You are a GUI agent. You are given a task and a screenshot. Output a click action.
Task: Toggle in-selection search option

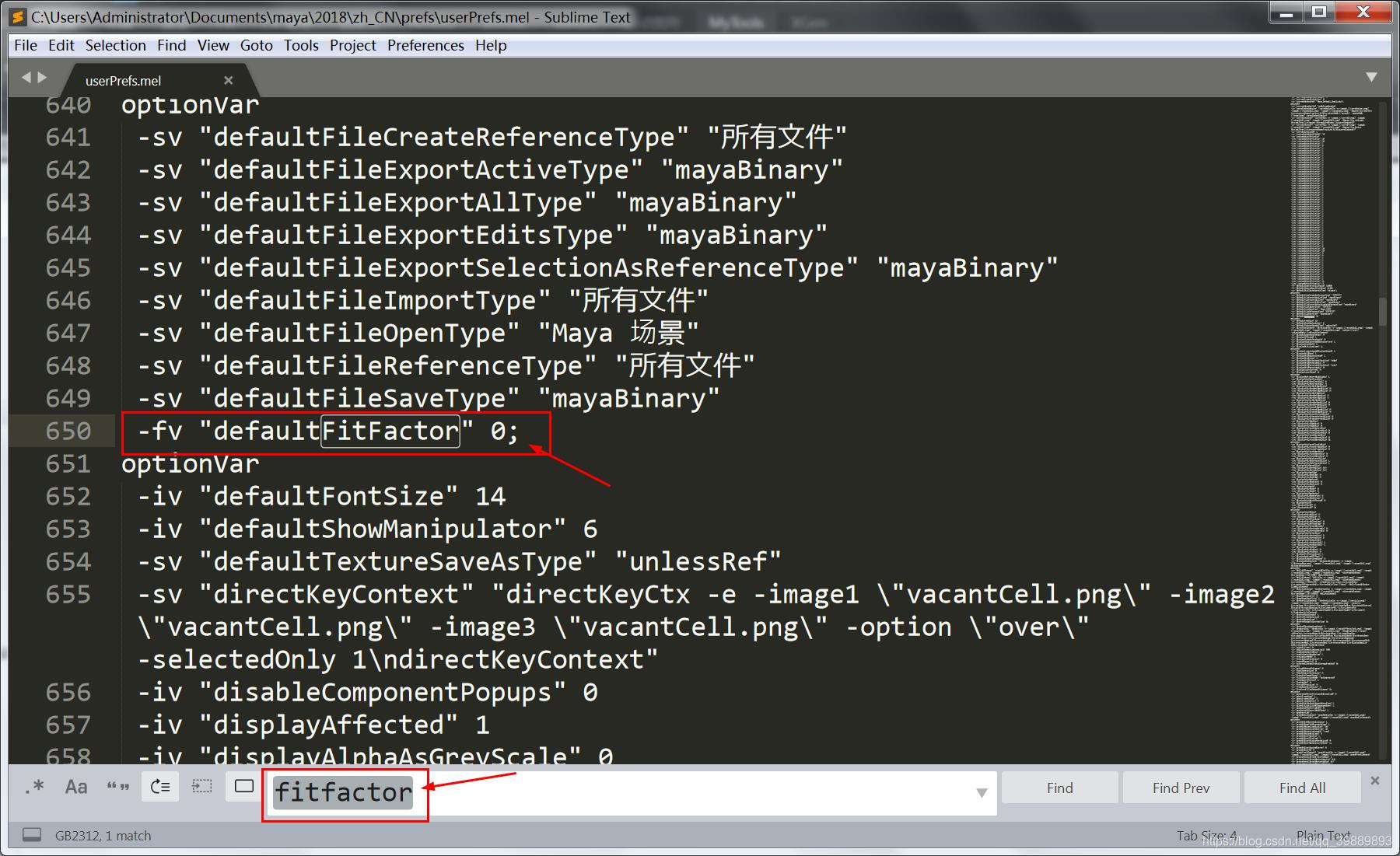pos(202,787)
